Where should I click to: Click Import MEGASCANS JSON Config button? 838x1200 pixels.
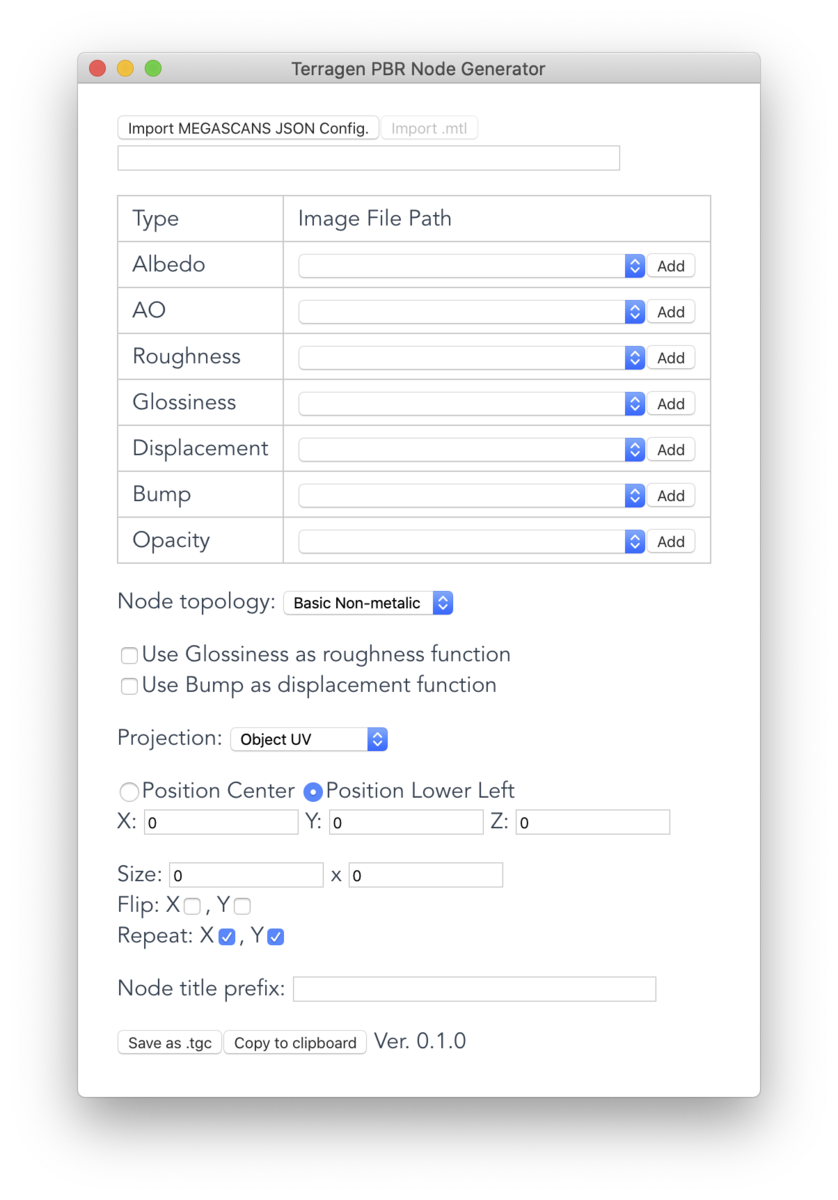click(x=248, y=128)
